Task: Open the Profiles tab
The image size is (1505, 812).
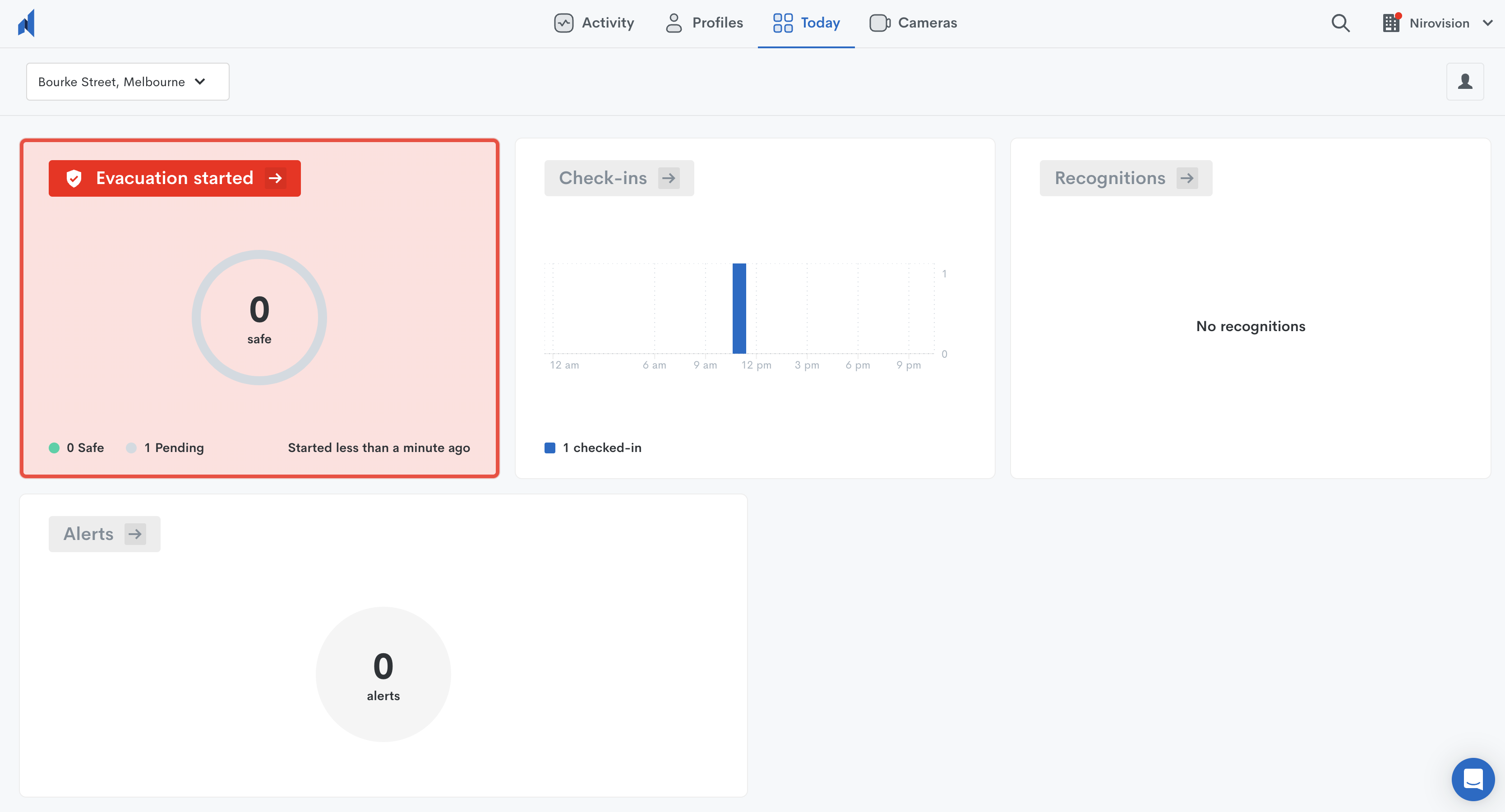Action: [x=704, y=23]
